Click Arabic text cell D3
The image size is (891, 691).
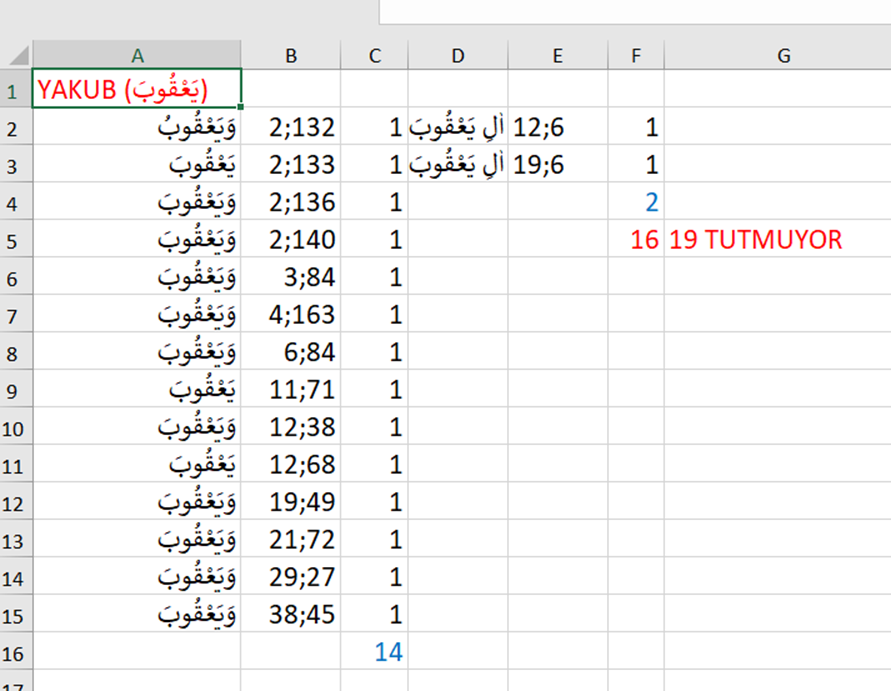point(458,164)
